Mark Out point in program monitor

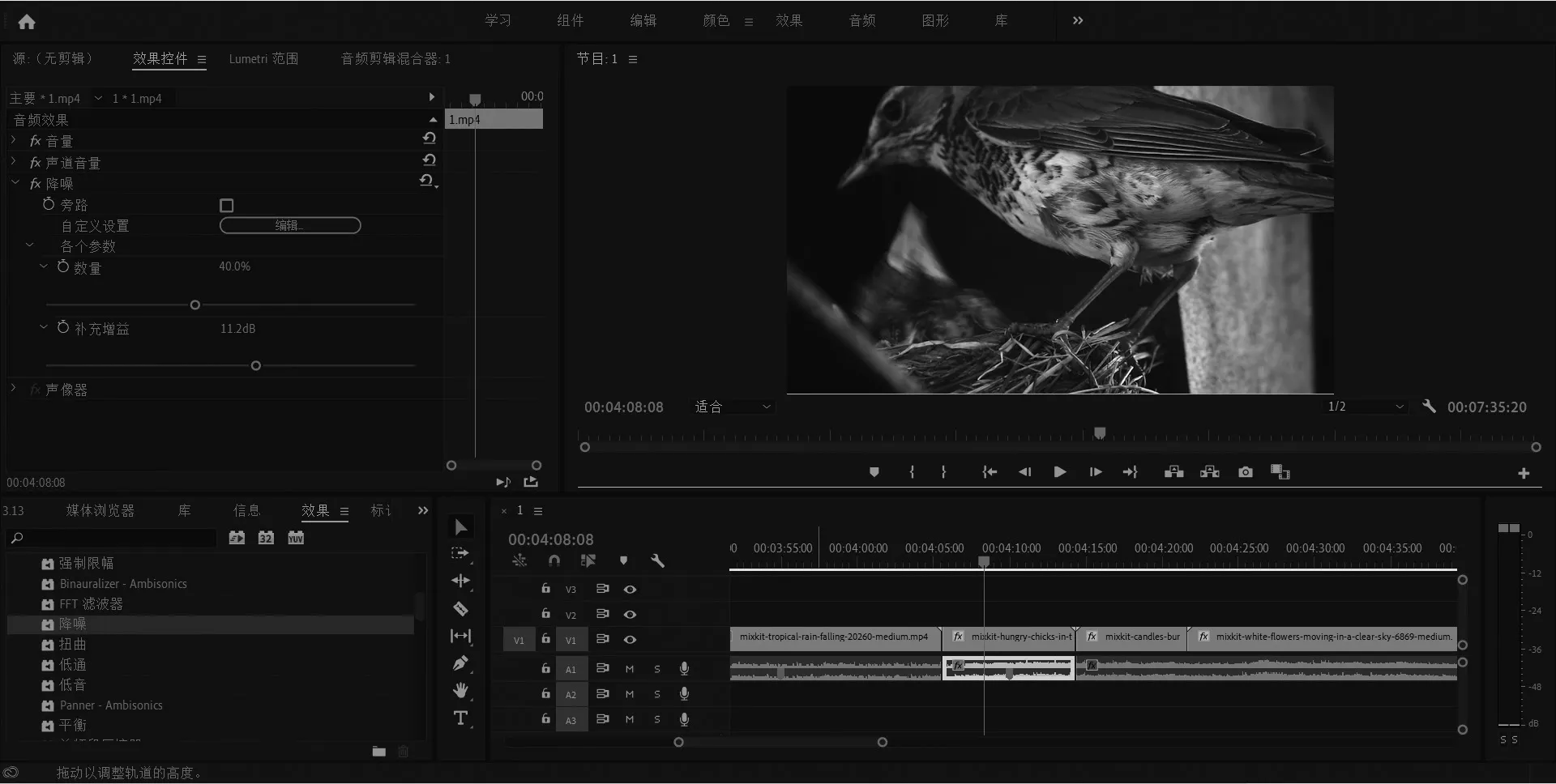click(x=943, y=472)
